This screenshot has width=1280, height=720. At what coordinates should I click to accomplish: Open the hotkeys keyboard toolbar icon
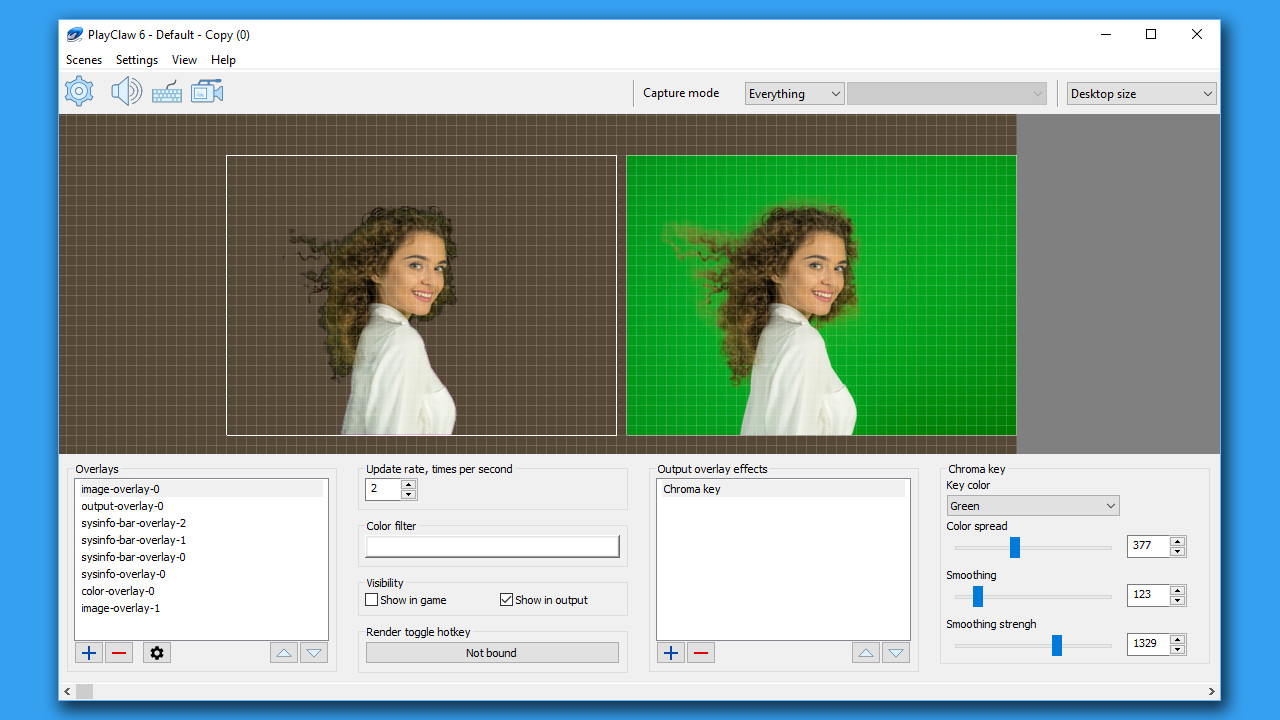[x=166, y=91]
